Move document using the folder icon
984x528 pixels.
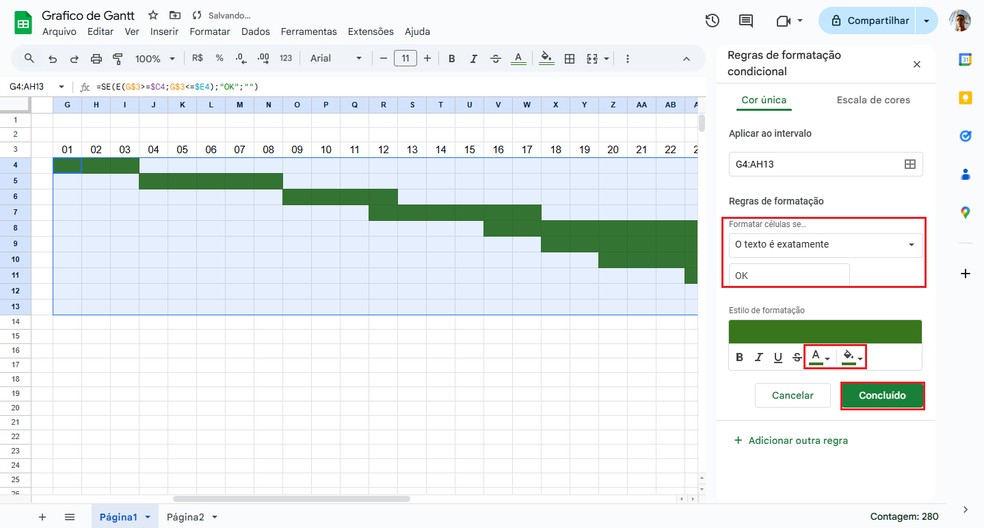click(x=175, y=15)
